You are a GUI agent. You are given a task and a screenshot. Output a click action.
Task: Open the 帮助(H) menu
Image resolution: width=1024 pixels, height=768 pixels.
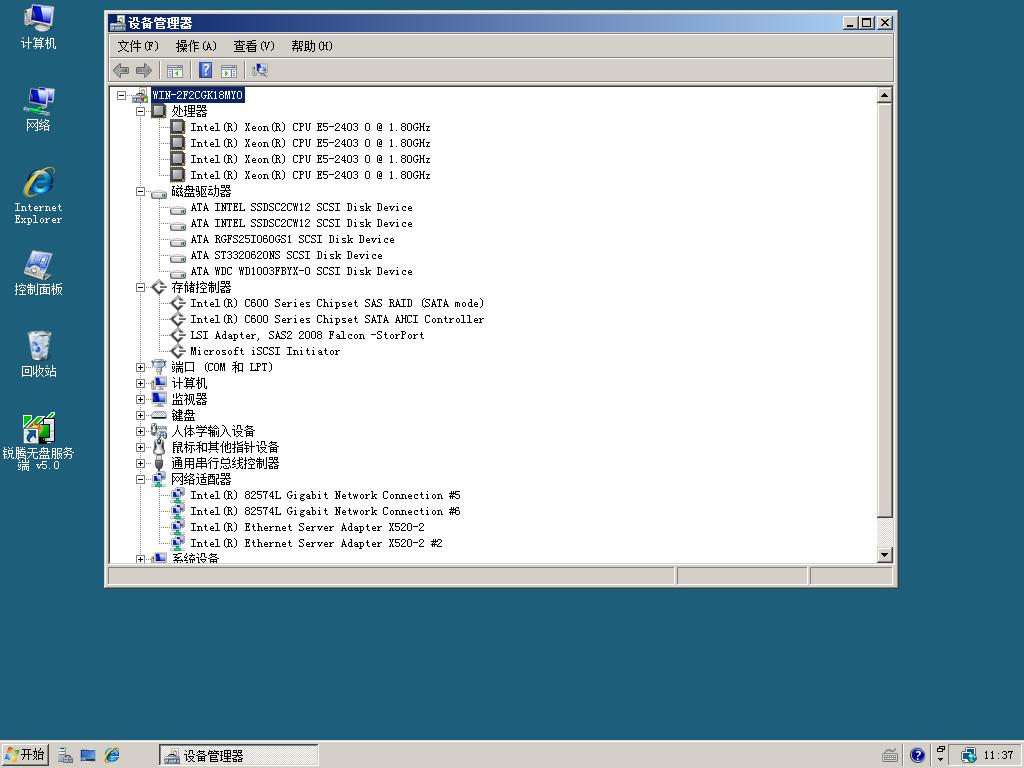[x=312, y=46]
